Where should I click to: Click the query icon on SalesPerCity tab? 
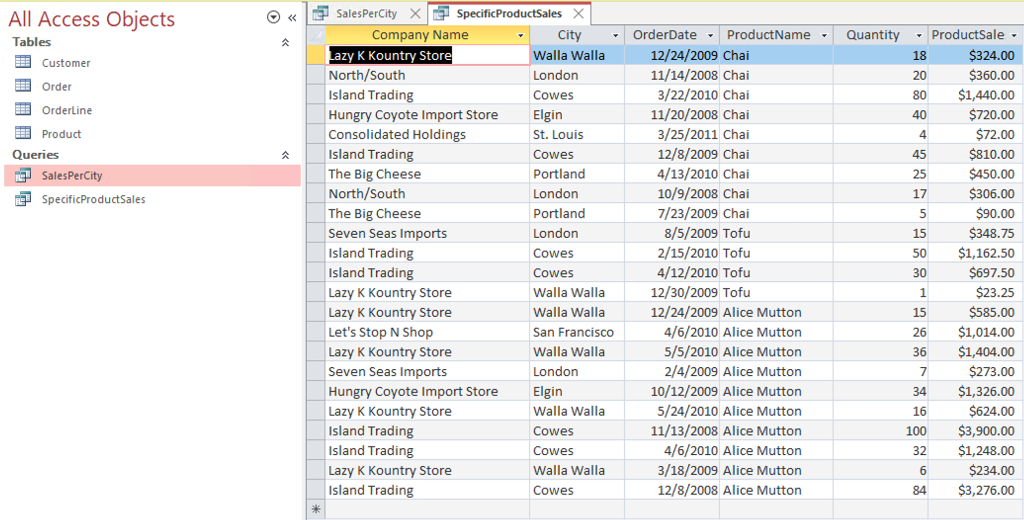pos(321,13)
